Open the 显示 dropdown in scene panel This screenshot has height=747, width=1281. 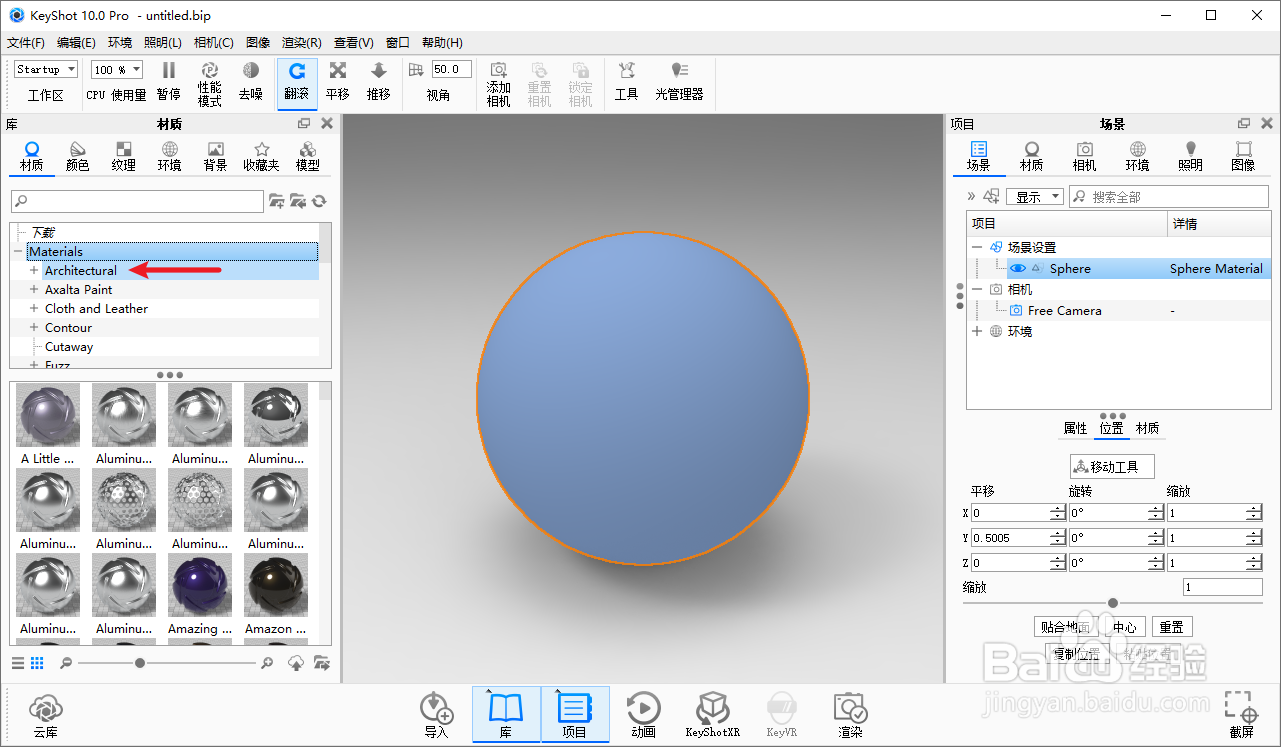(x=1034, y=197)
